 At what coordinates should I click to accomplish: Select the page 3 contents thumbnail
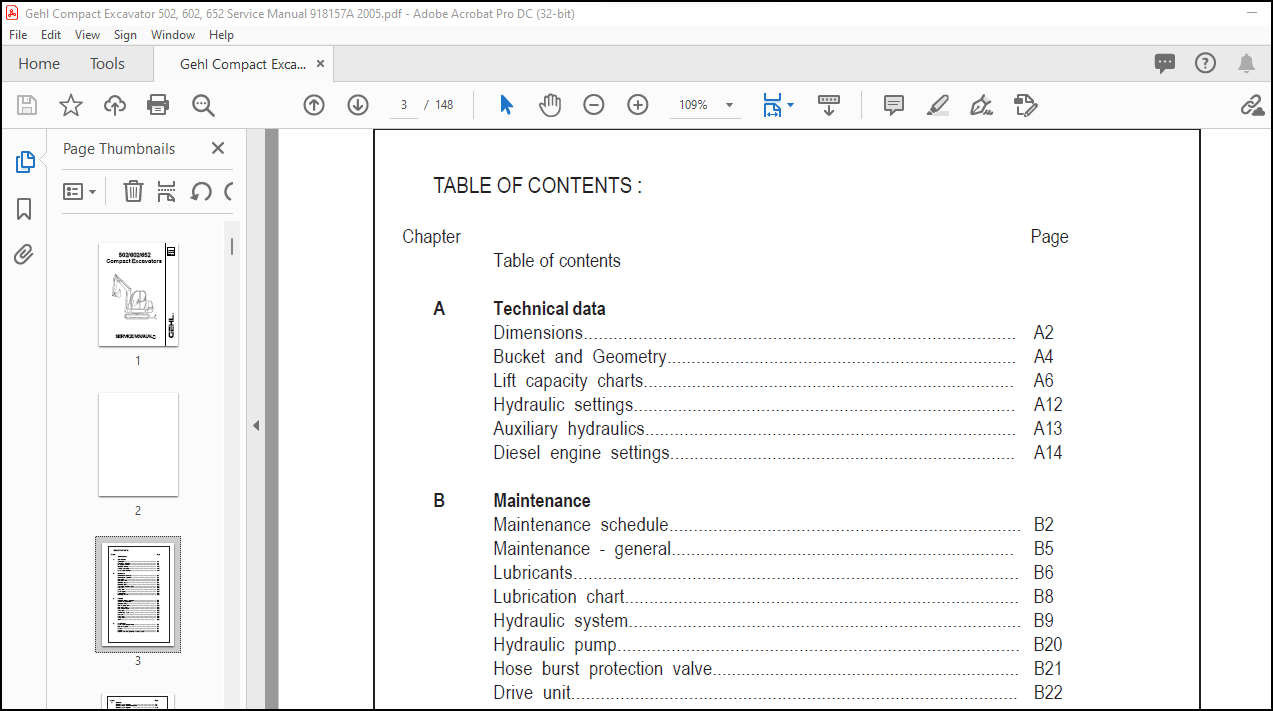[138, 594]
